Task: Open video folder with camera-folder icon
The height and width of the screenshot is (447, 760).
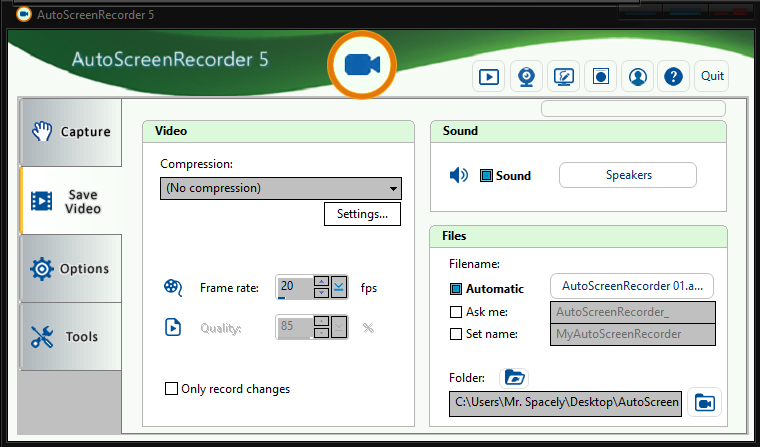Action: coord(704,402)
